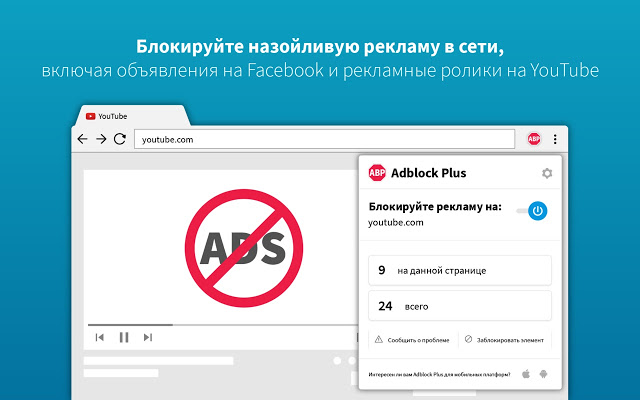The width and height of the screenshot is (640, 400).
Task: Pause the video playback
Action: point(124,337)
